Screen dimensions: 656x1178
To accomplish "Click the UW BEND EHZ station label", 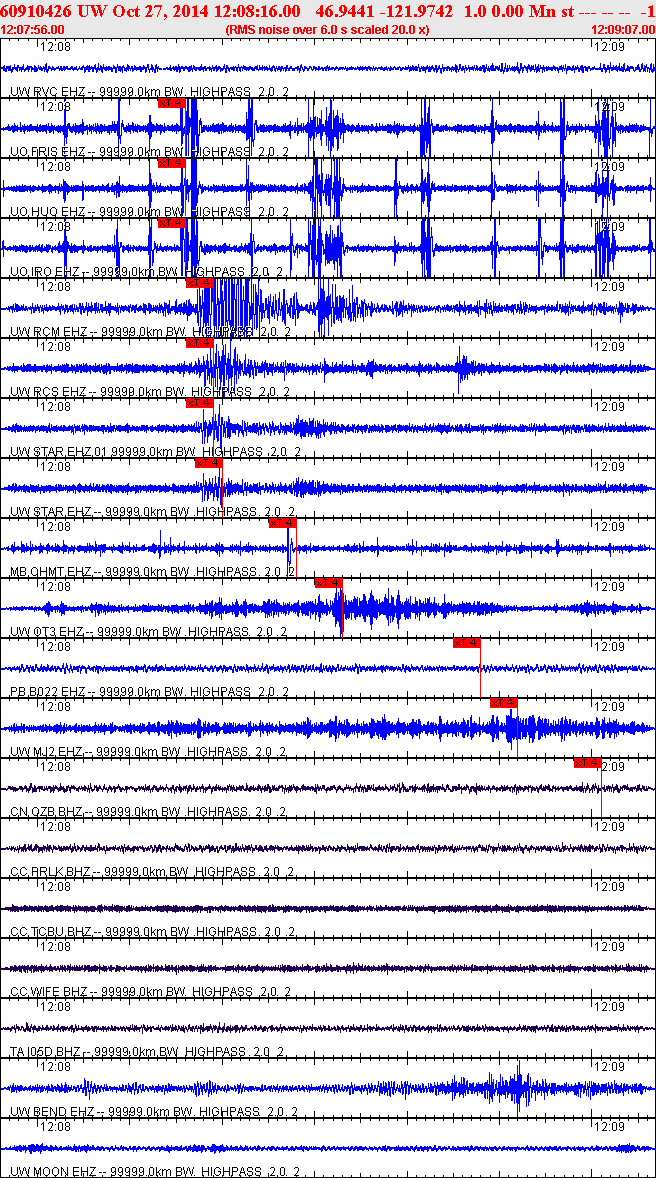I will pos(153,1112).
